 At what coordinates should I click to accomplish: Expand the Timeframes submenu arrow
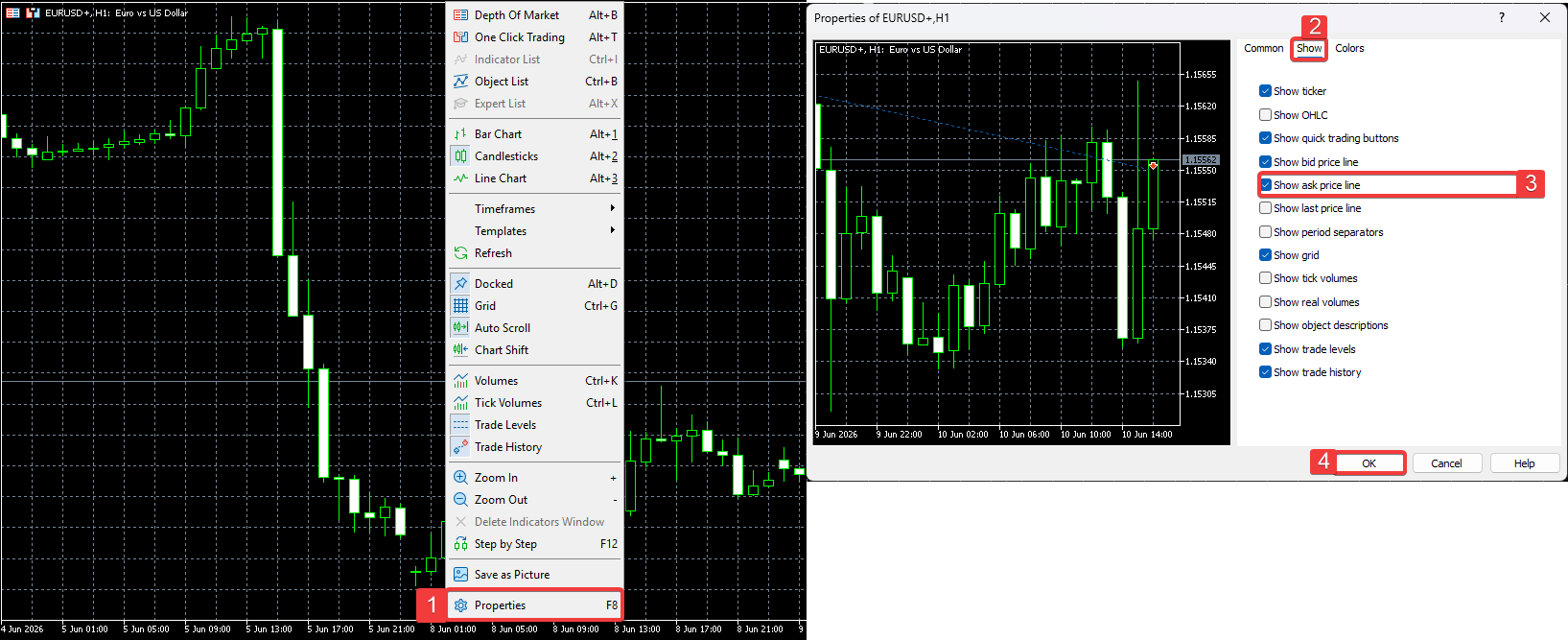pos(613,208)
